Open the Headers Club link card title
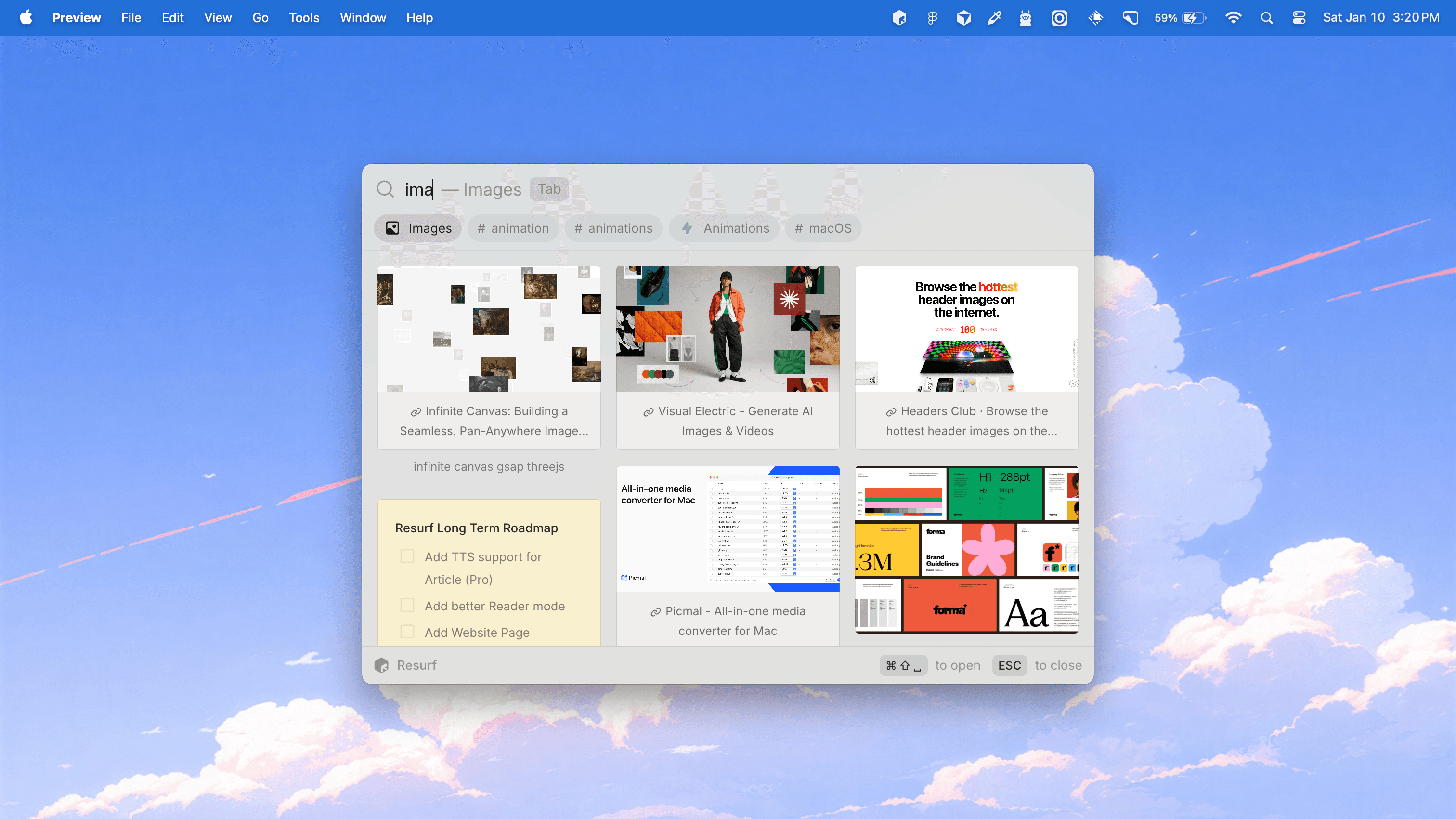 pyautogui.click(x=966, y=421)
